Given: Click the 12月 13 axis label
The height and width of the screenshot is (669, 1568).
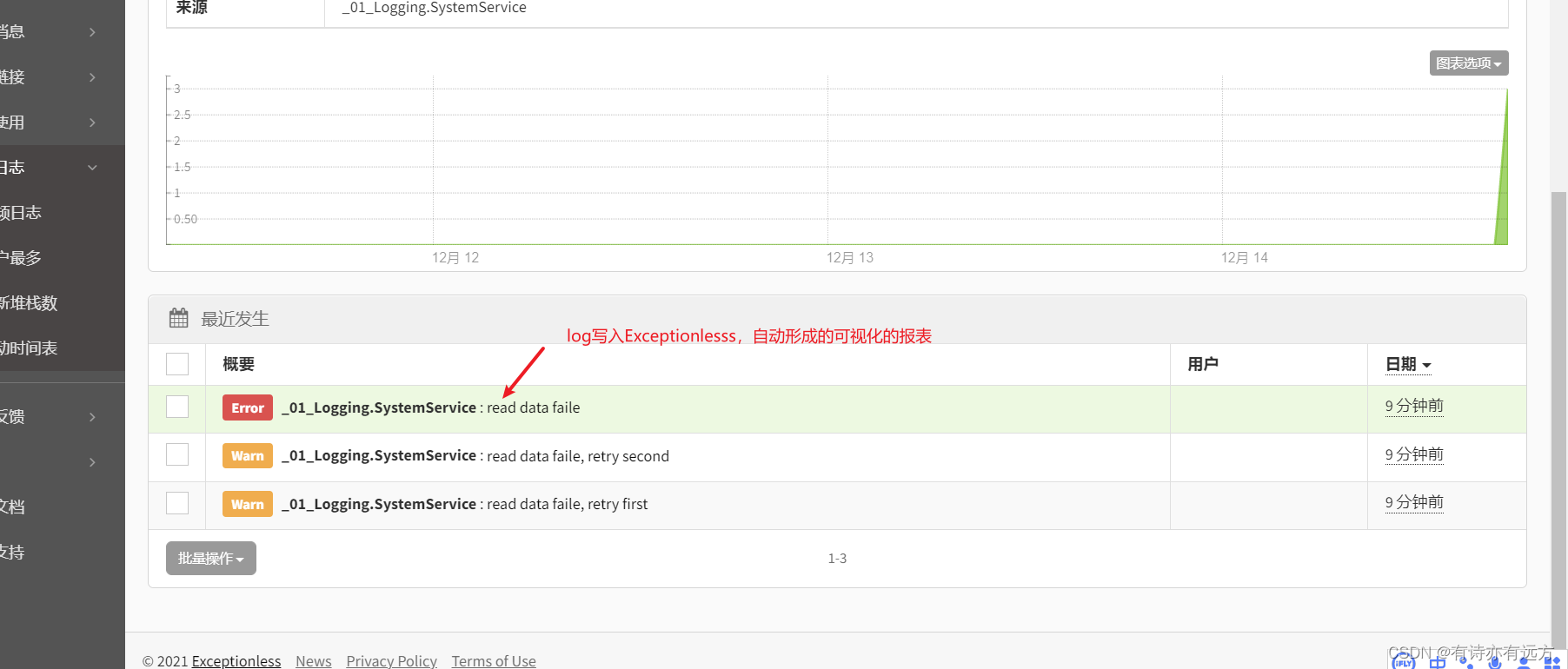Looking at the screenshot, I should tap(850, 258).
